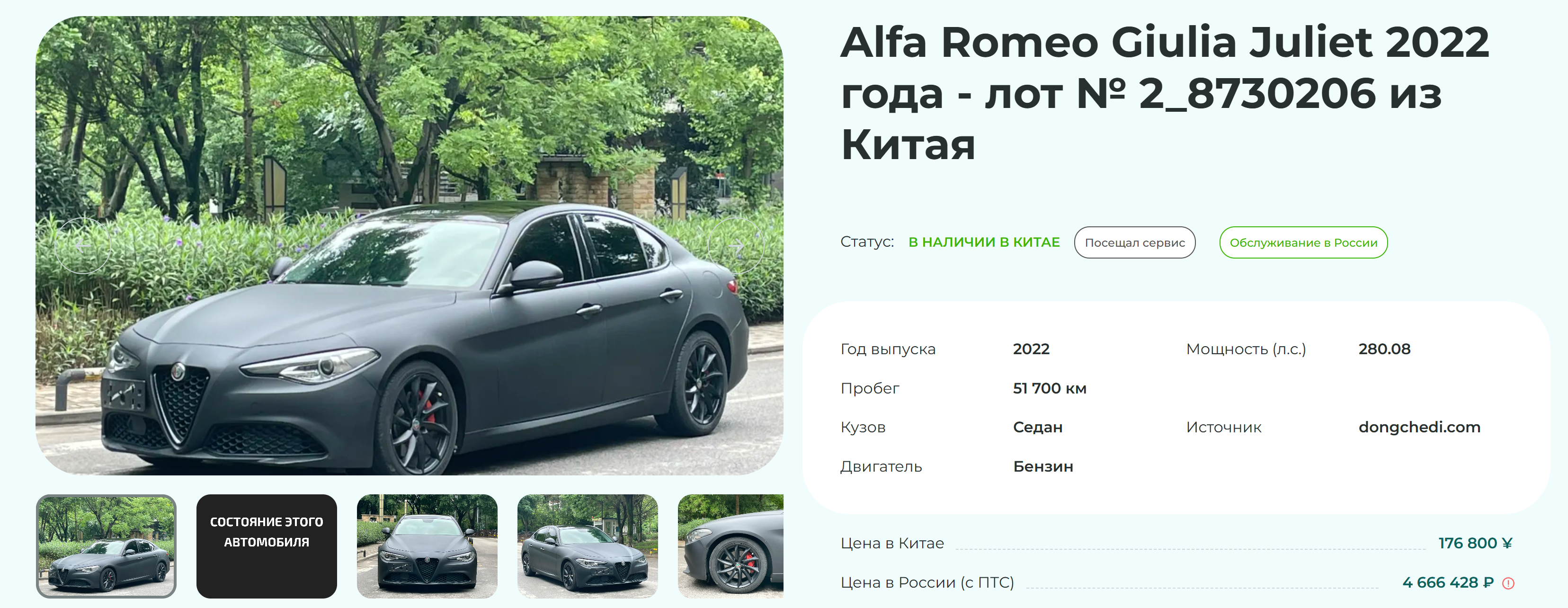The image size is (1568, 608).
Task: Click the 'Седан' body type value
Action: coord(1037,427)
